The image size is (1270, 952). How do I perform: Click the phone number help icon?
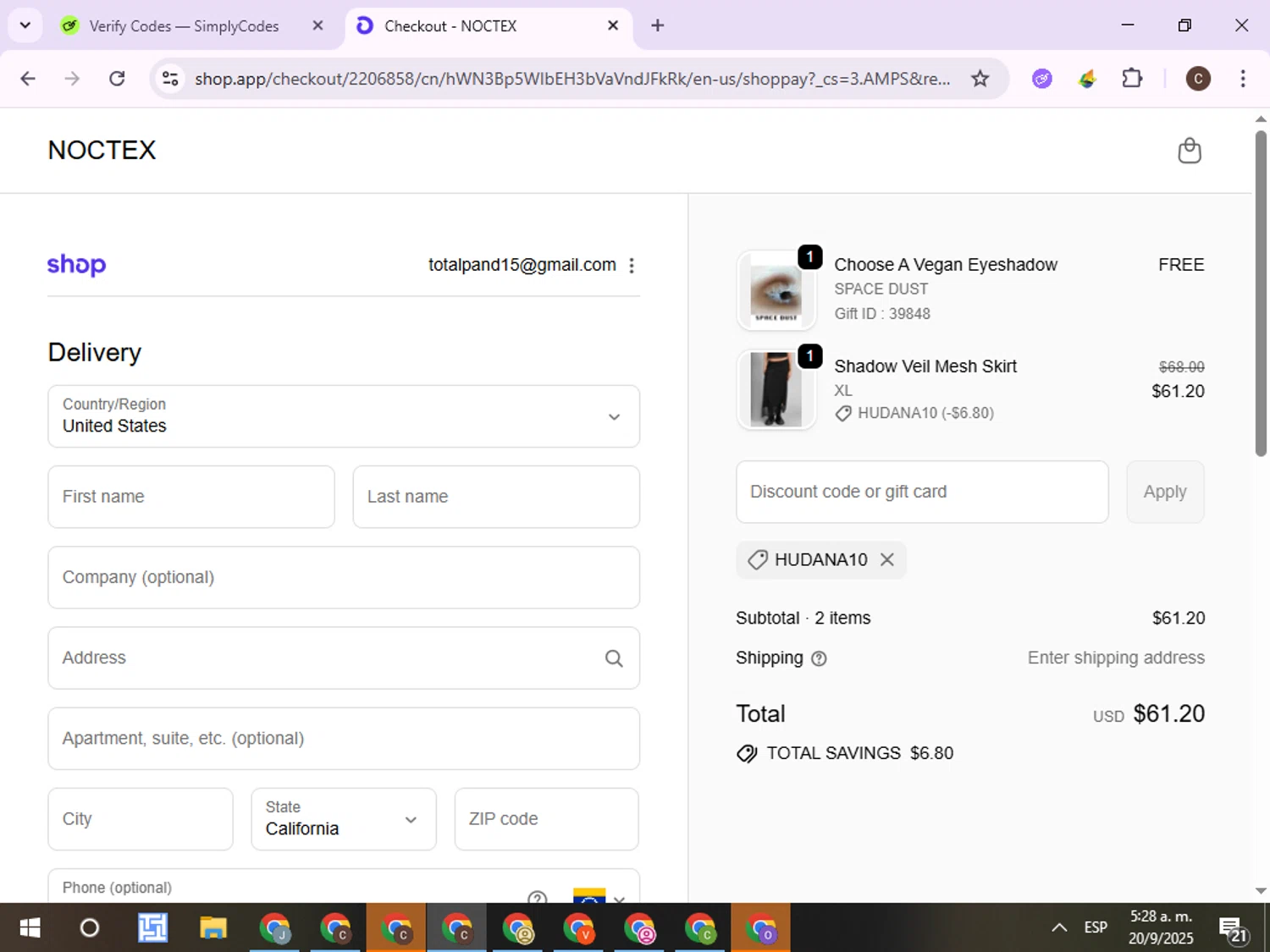pos(537,897)
